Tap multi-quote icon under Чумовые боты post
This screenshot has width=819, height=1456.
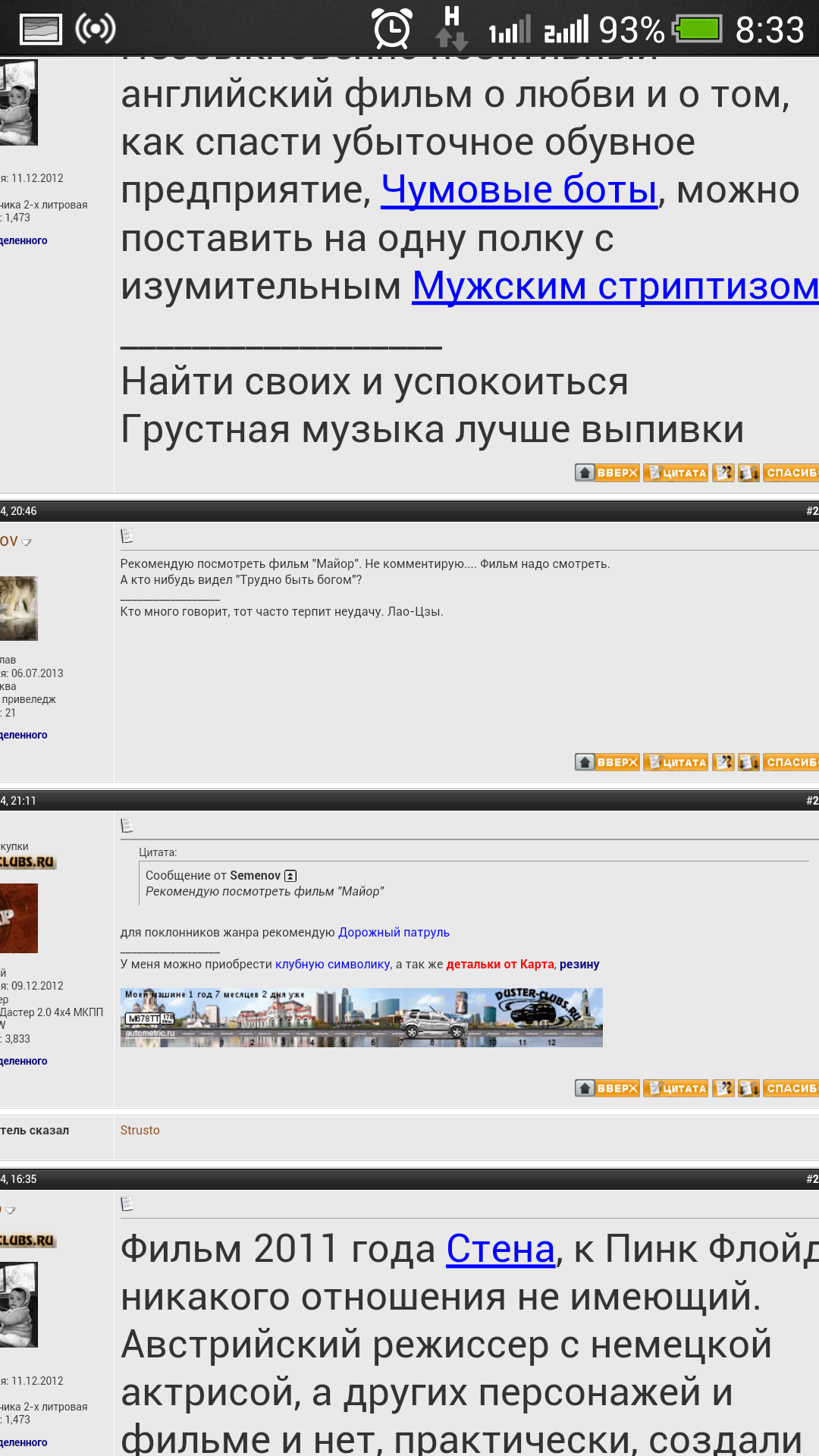click(723, 472)
